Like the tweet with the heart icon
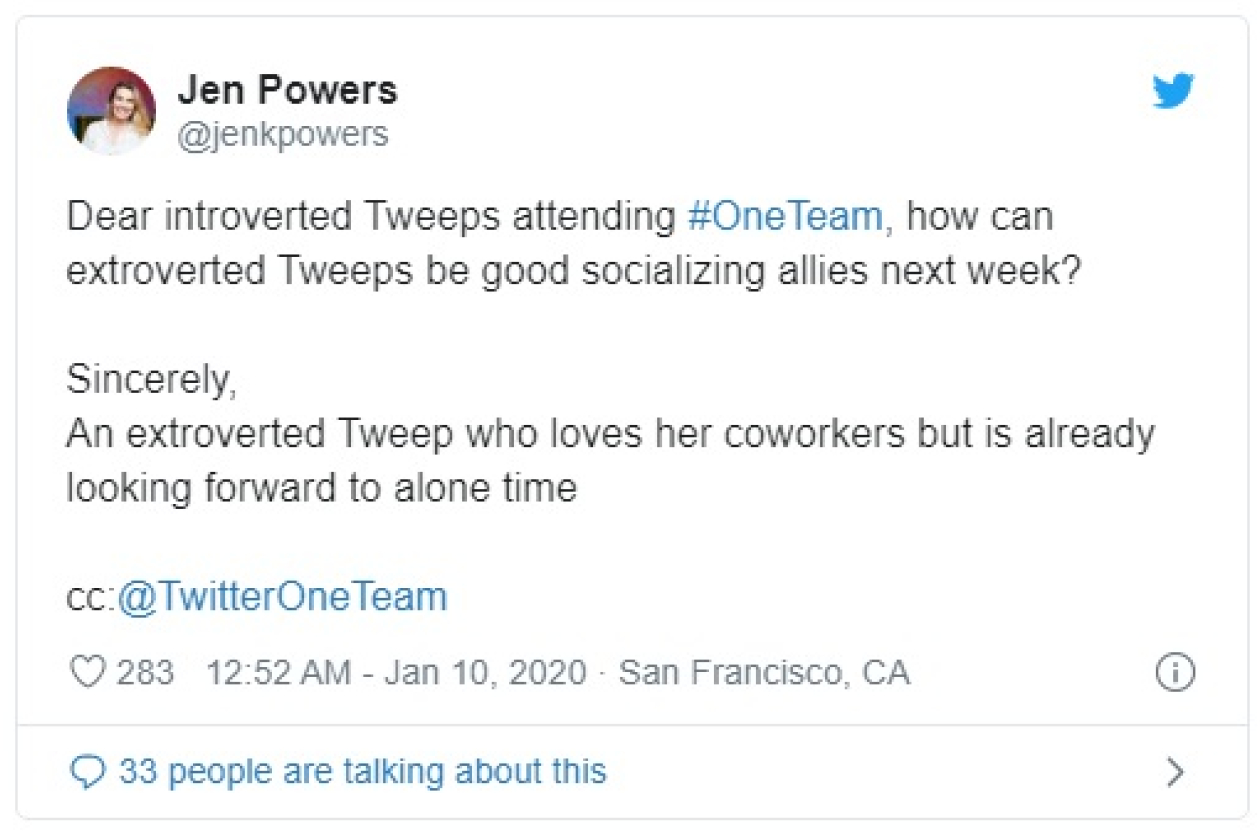 pyautogui.click(x=88, y=672)
